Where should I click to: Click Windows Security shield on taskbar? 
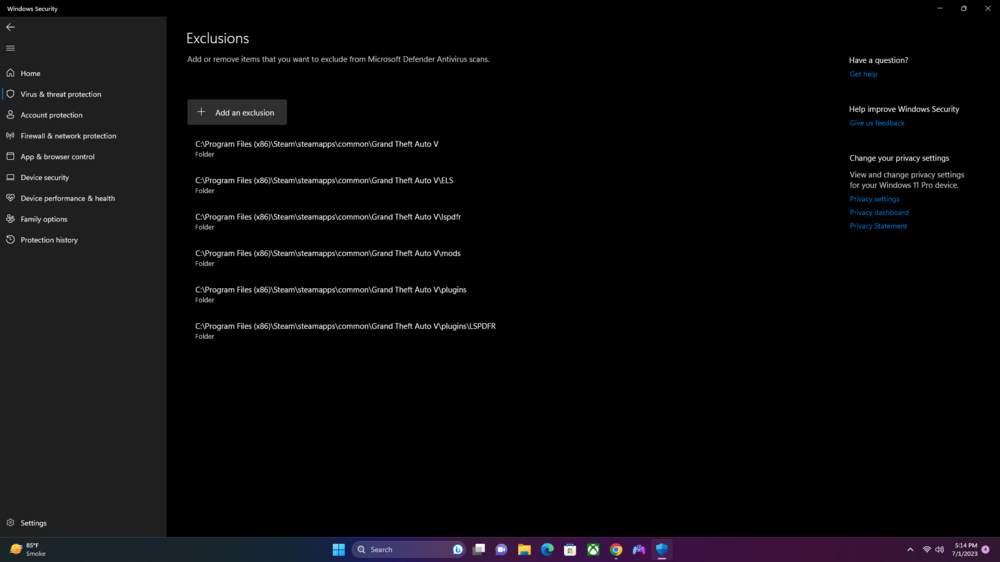pyautogui.click(x=662, y=549)
